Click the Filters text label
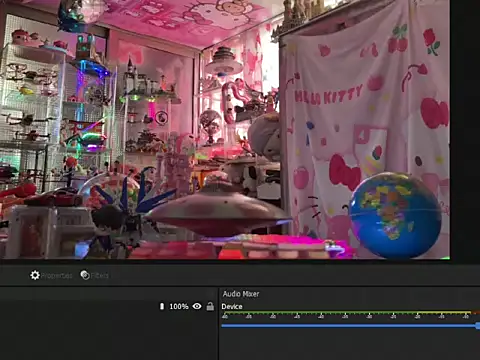This screenshot has height=360, width=480. point(100,276)
